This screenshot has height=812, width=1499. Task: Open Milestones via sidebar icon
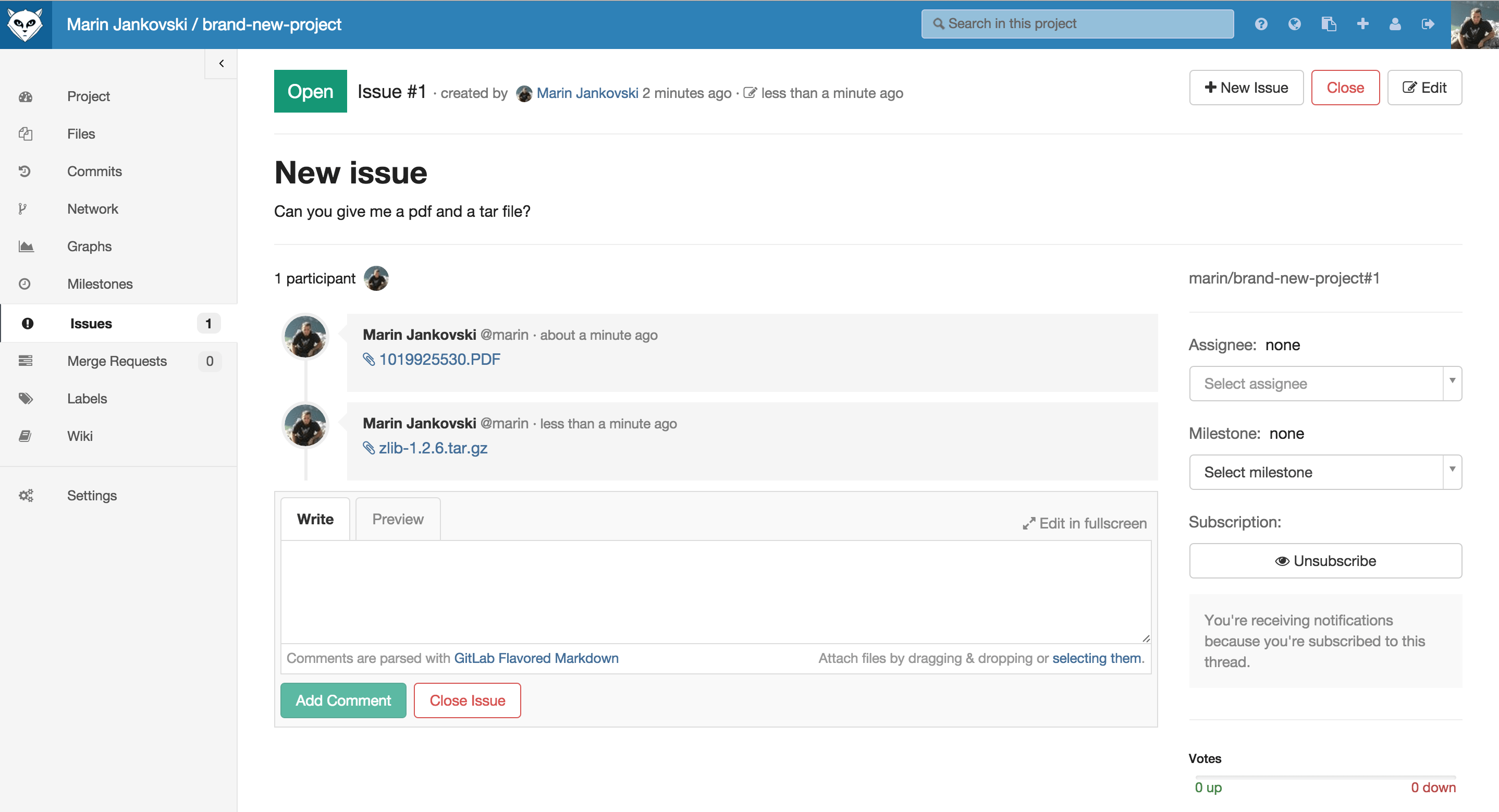26,284
